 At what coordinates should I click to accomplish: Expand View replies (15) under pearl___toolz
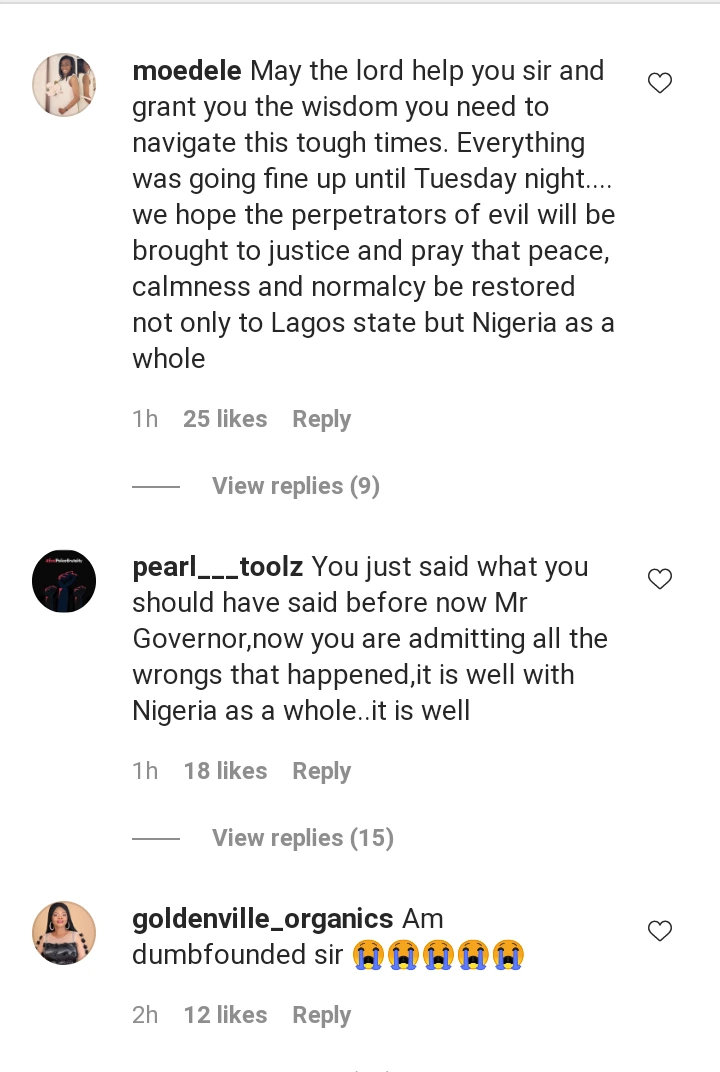click(x=303, y=838)
